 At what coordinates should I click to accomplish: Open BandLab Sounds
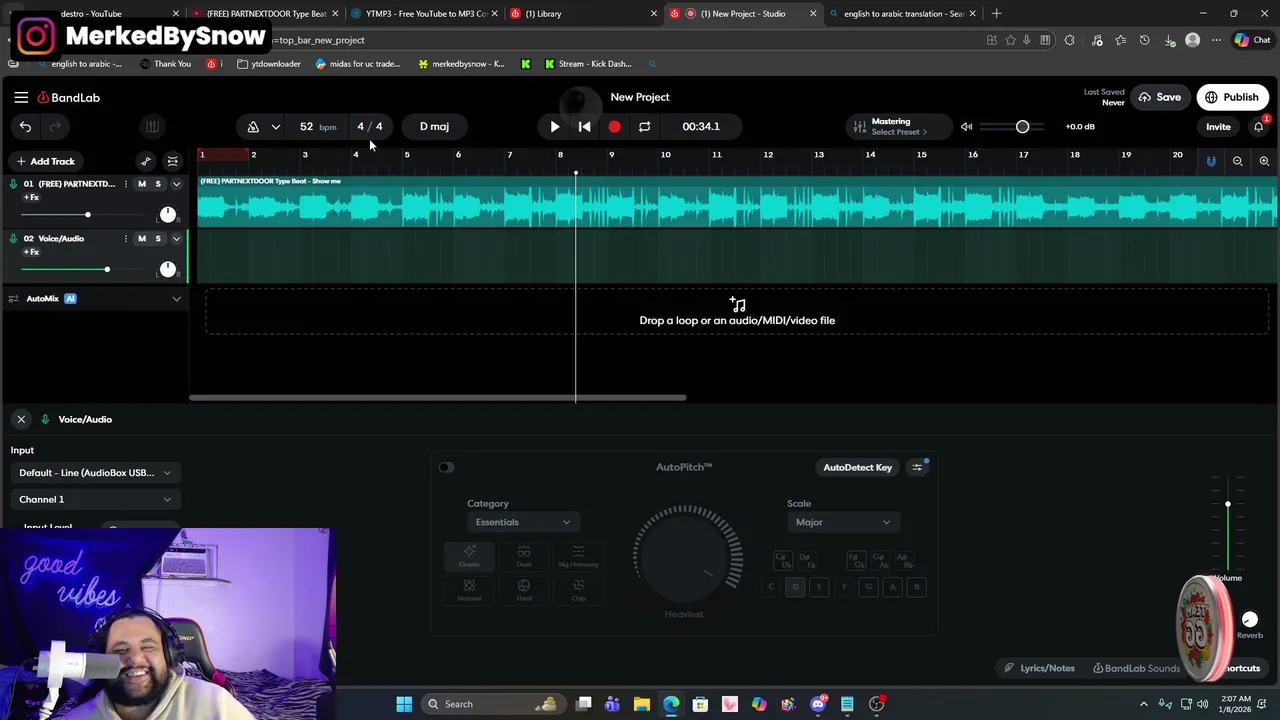tap(1136, 668)
